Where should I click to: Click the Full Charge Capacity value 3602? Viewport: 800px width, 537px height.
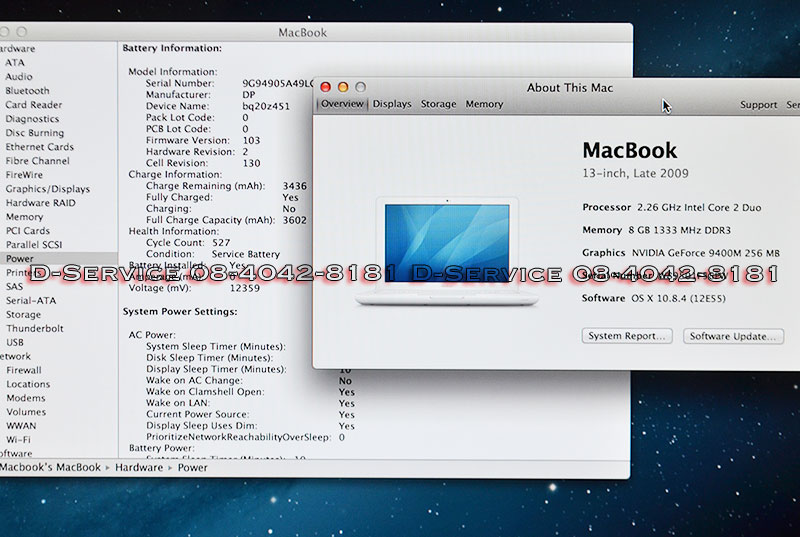click(x=295, y=220)
